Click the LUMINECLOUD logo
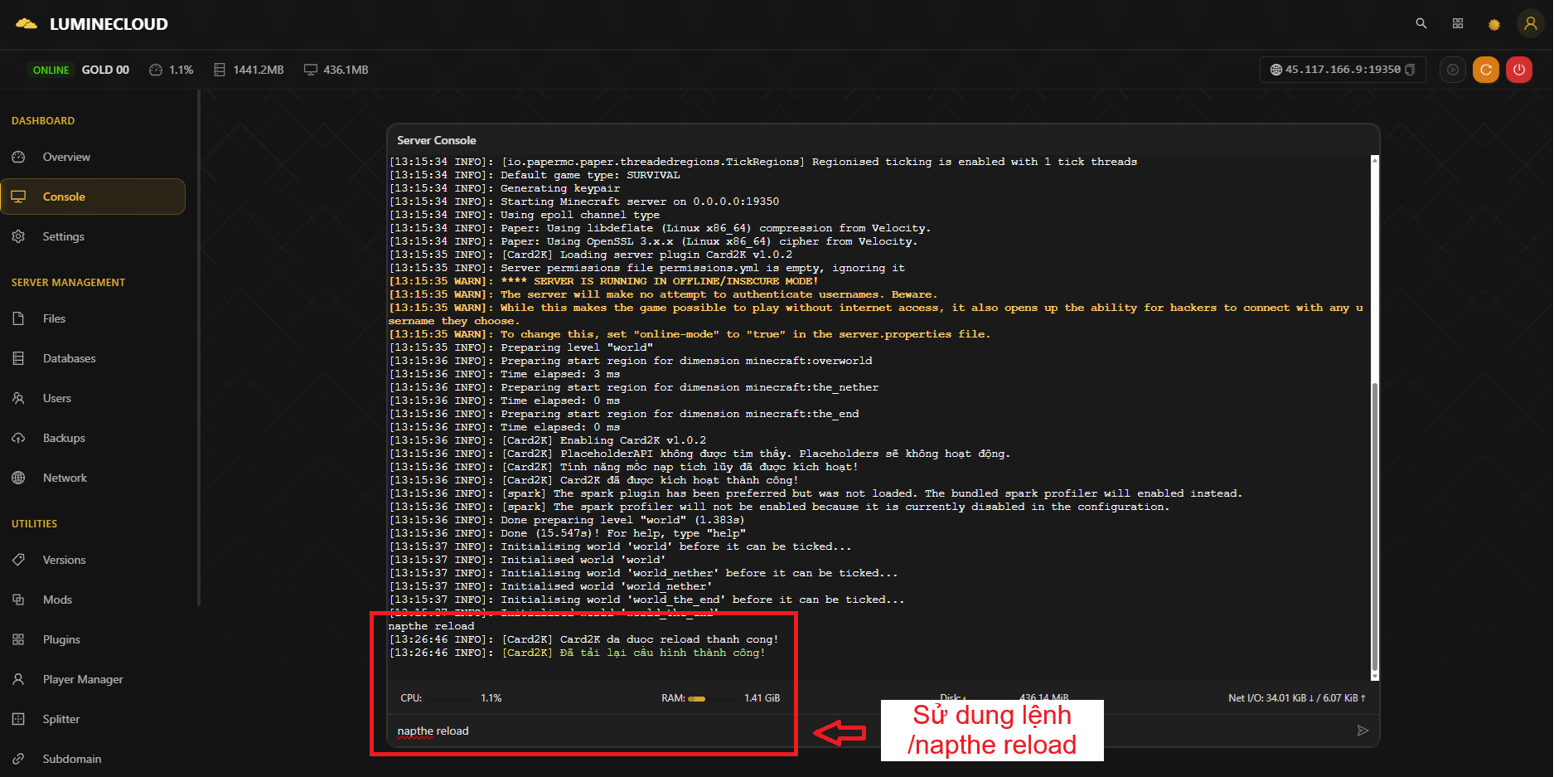 click(x=92, y=24)
